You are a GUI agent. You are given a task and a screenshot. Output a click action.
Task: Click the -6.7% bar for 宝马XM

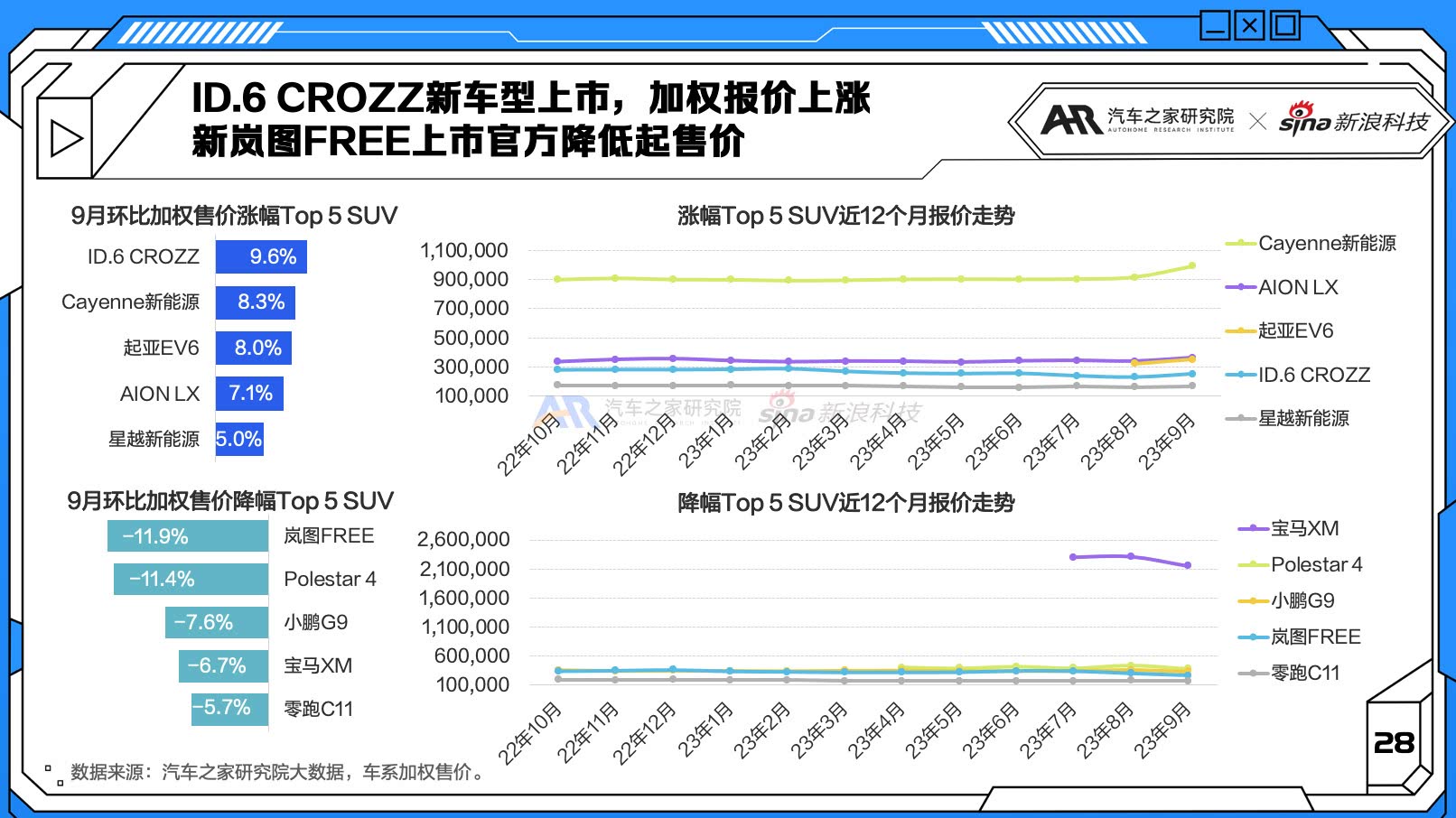223,666
